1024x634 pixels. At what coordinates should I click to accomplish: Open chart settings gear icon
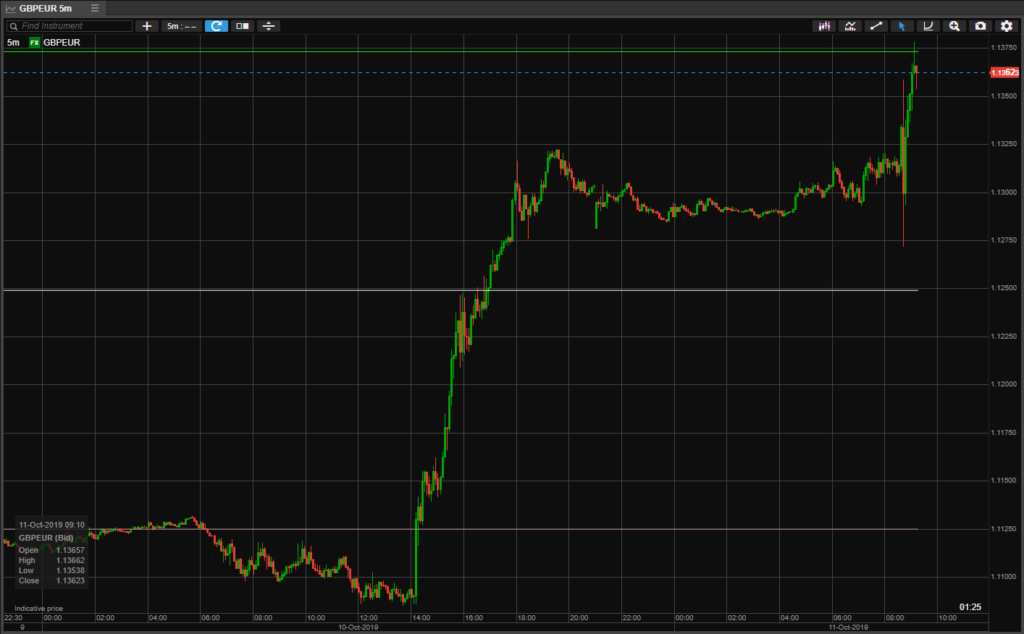(1006, 26)
